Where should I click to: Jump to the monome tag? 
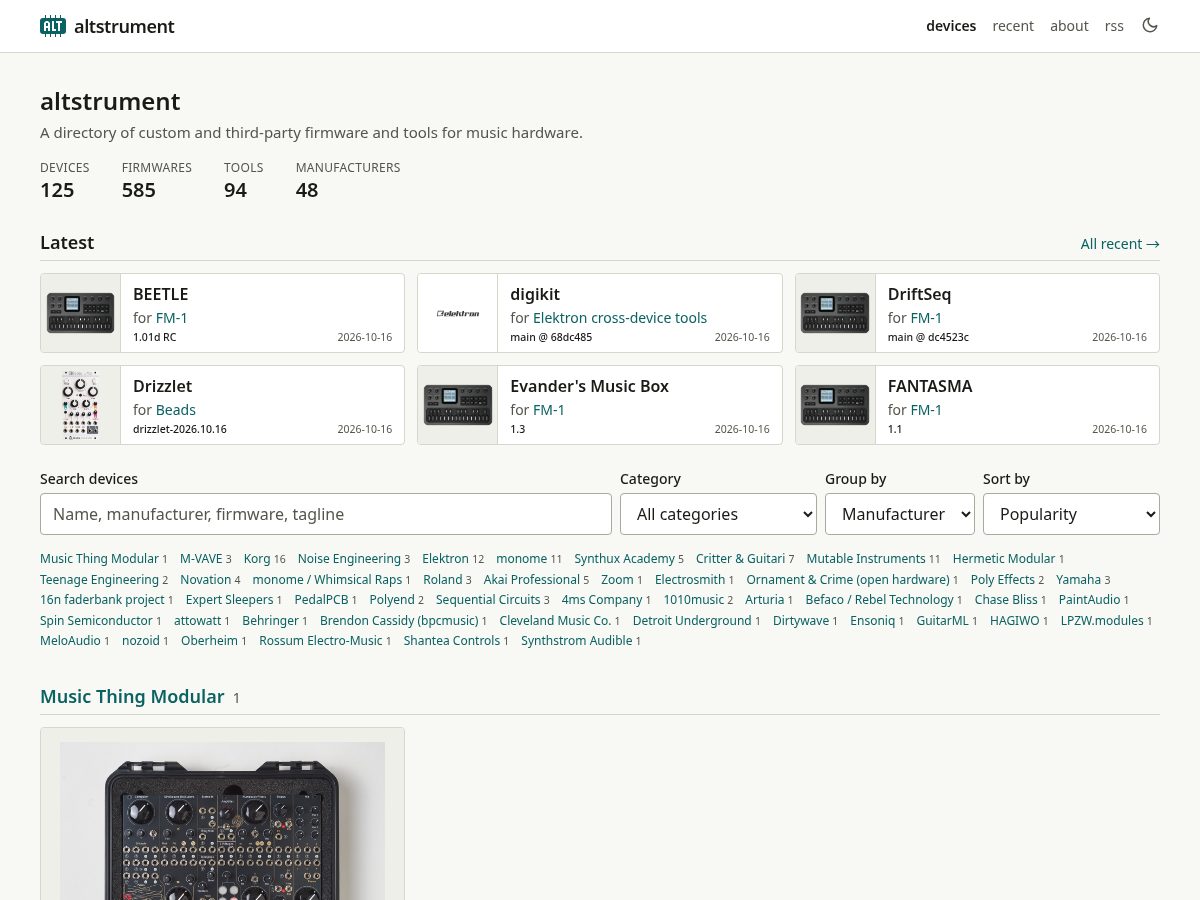(522, 559)
